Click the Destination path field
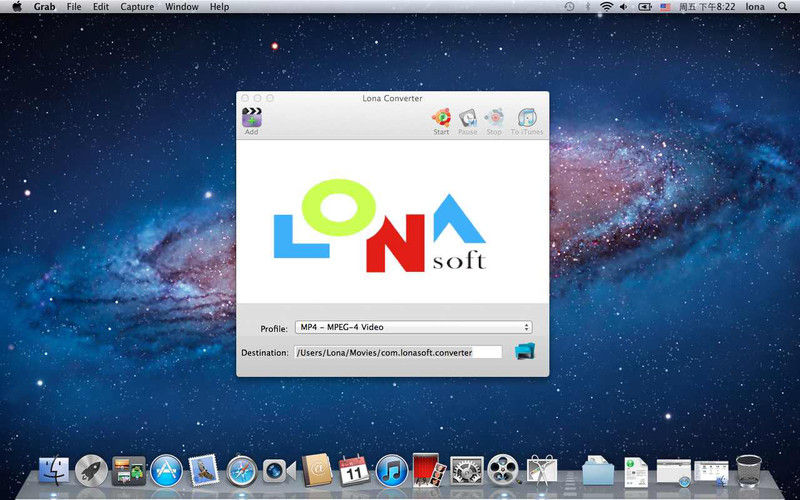 398,352
